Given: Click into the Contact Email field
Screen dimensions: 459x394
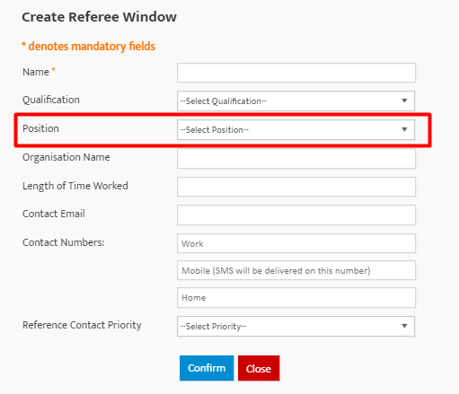Looking at the screenshot, I should coord(296,215).
